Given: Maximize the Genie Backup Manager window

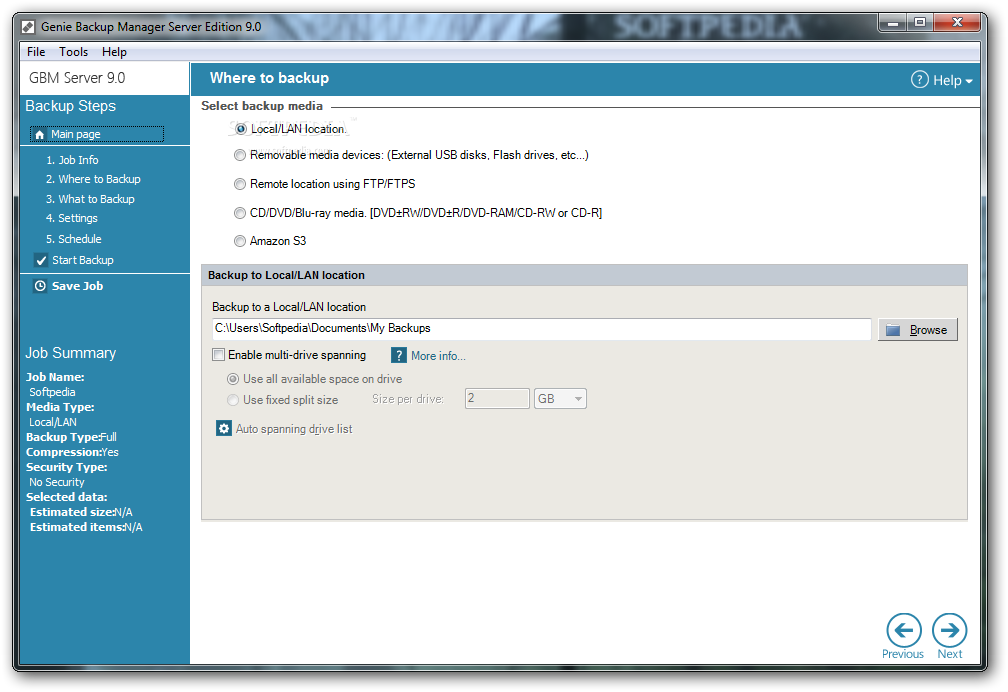Looking at the screenshot, I should pyautogui.click(x=920, y=23).
